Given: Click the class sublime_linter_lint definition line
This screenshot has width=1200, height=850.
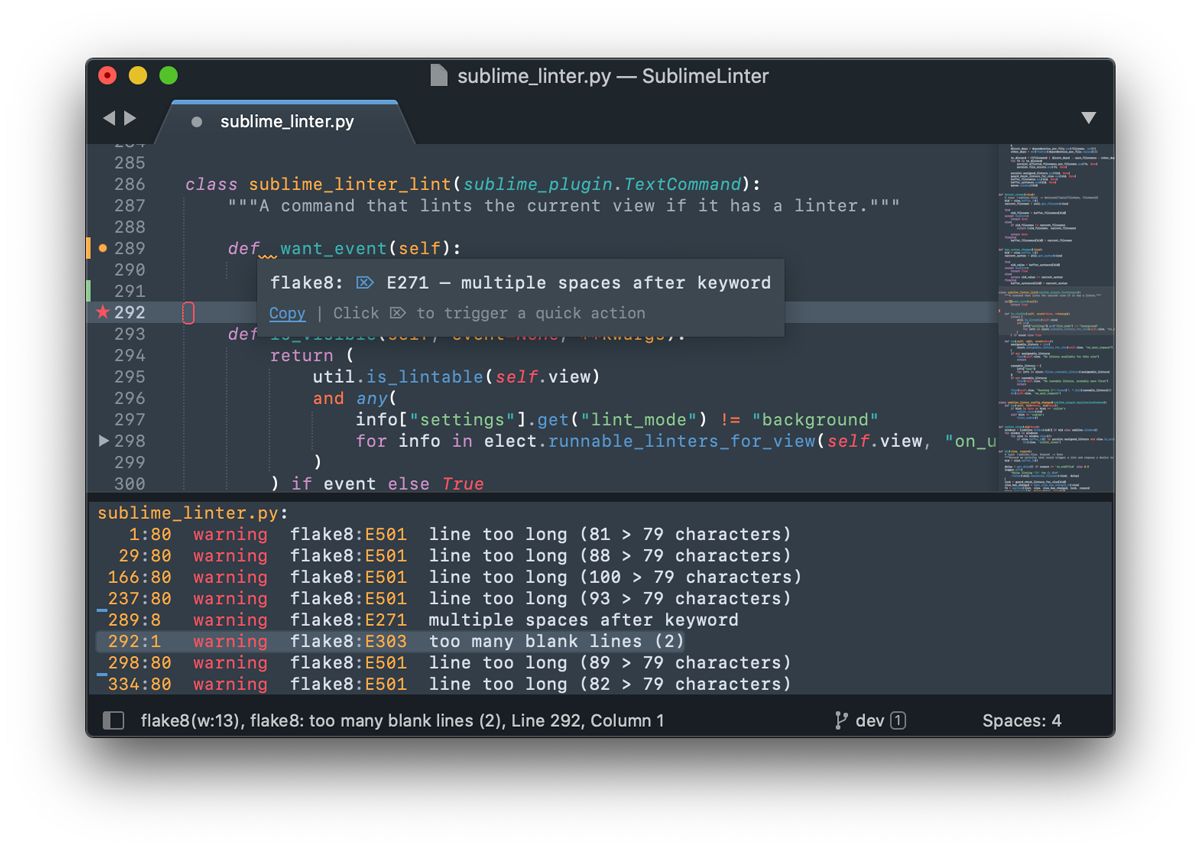Looking at the screenshot, I should click(473, 184).
